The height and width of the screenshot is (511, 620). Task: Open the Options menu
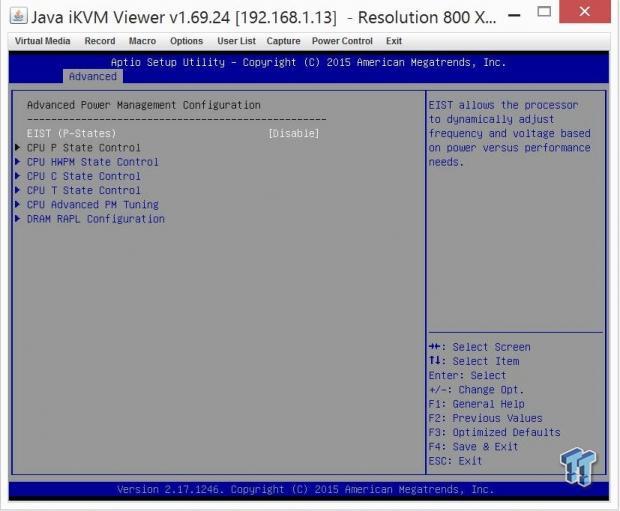[x=186, y=41]
